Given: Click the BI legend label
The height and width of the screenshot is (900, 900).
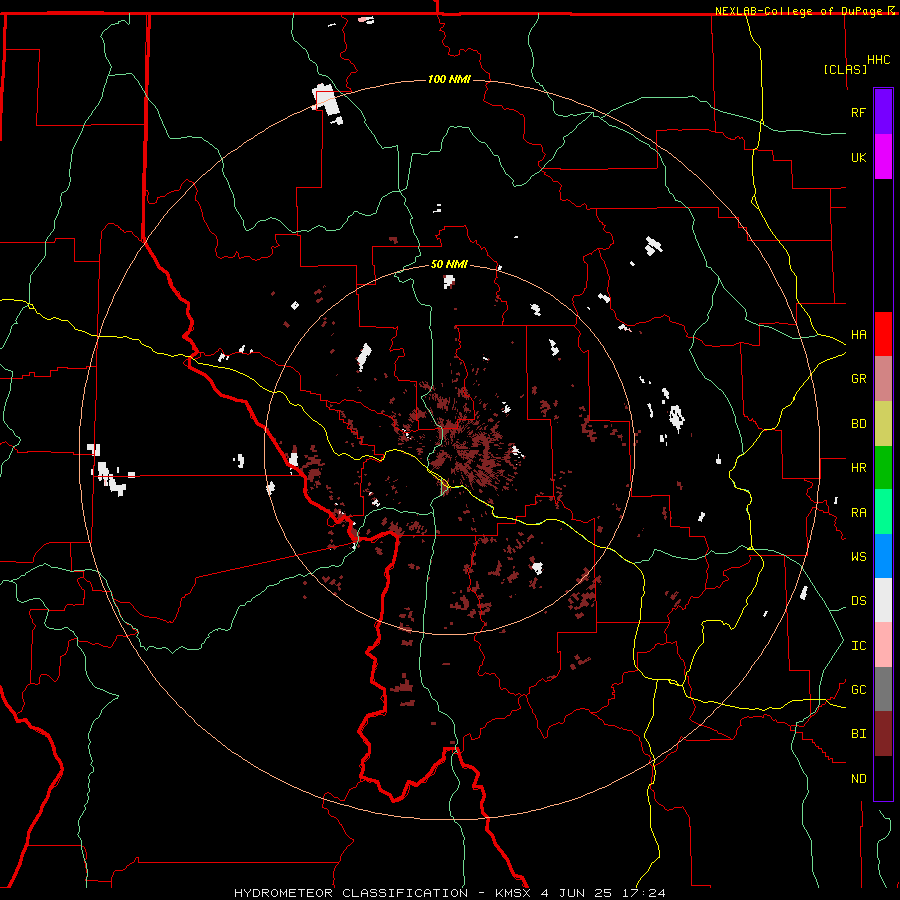Looking at the screenshot, I should (x=858, y=734).
